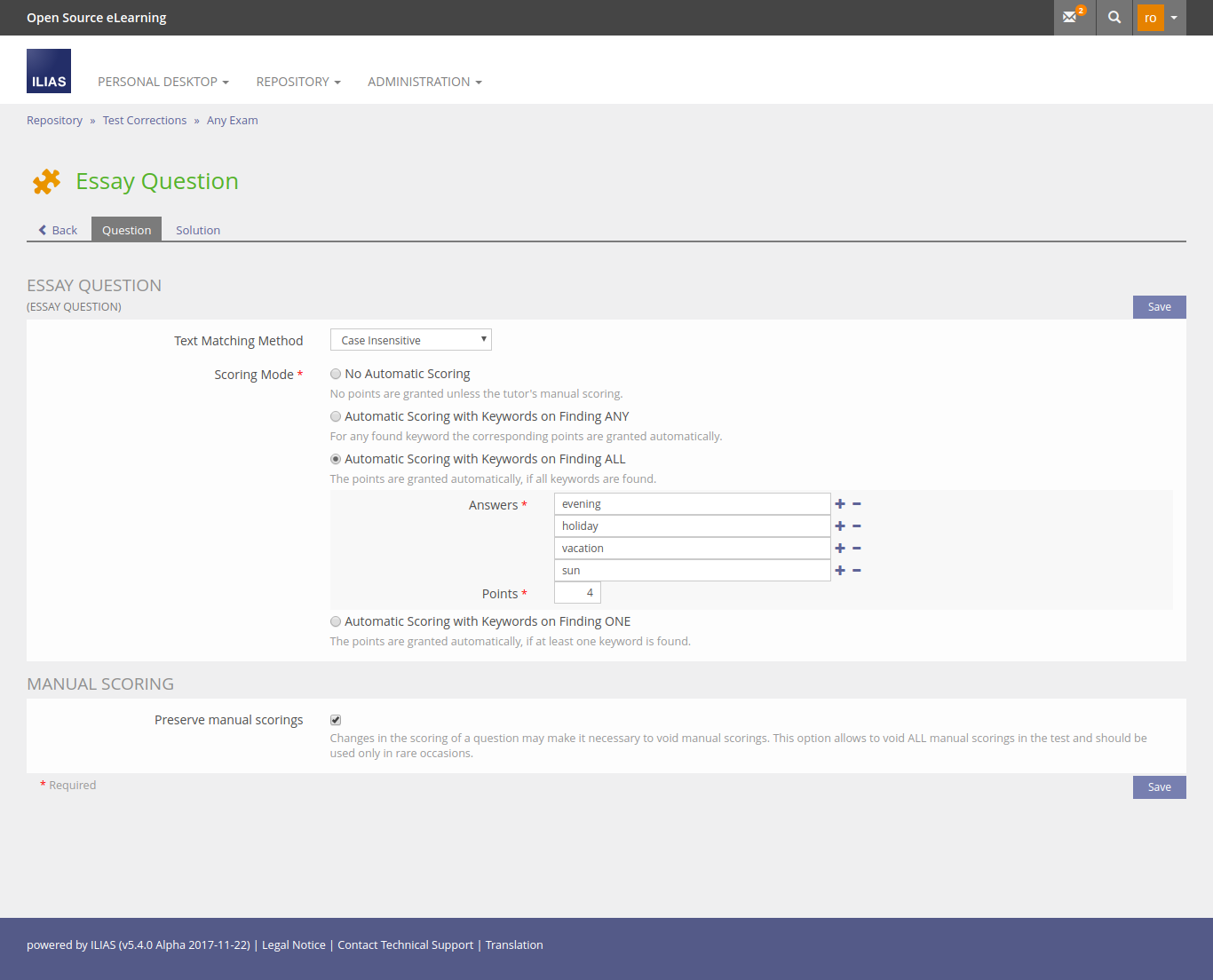This screenshot has height=980, width=1213.
Task: Uncheck Preserve manual scorings checkbox
Action: tap(336, 720)
